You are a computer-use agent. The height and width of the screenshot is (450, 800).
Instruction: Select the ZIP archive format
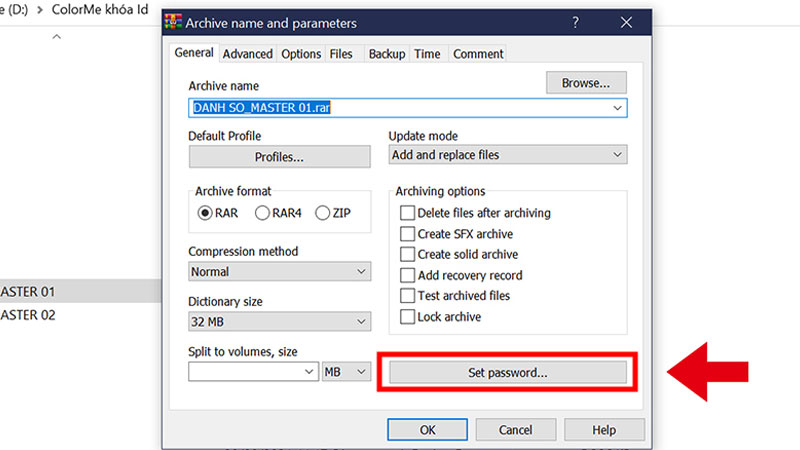323,212
